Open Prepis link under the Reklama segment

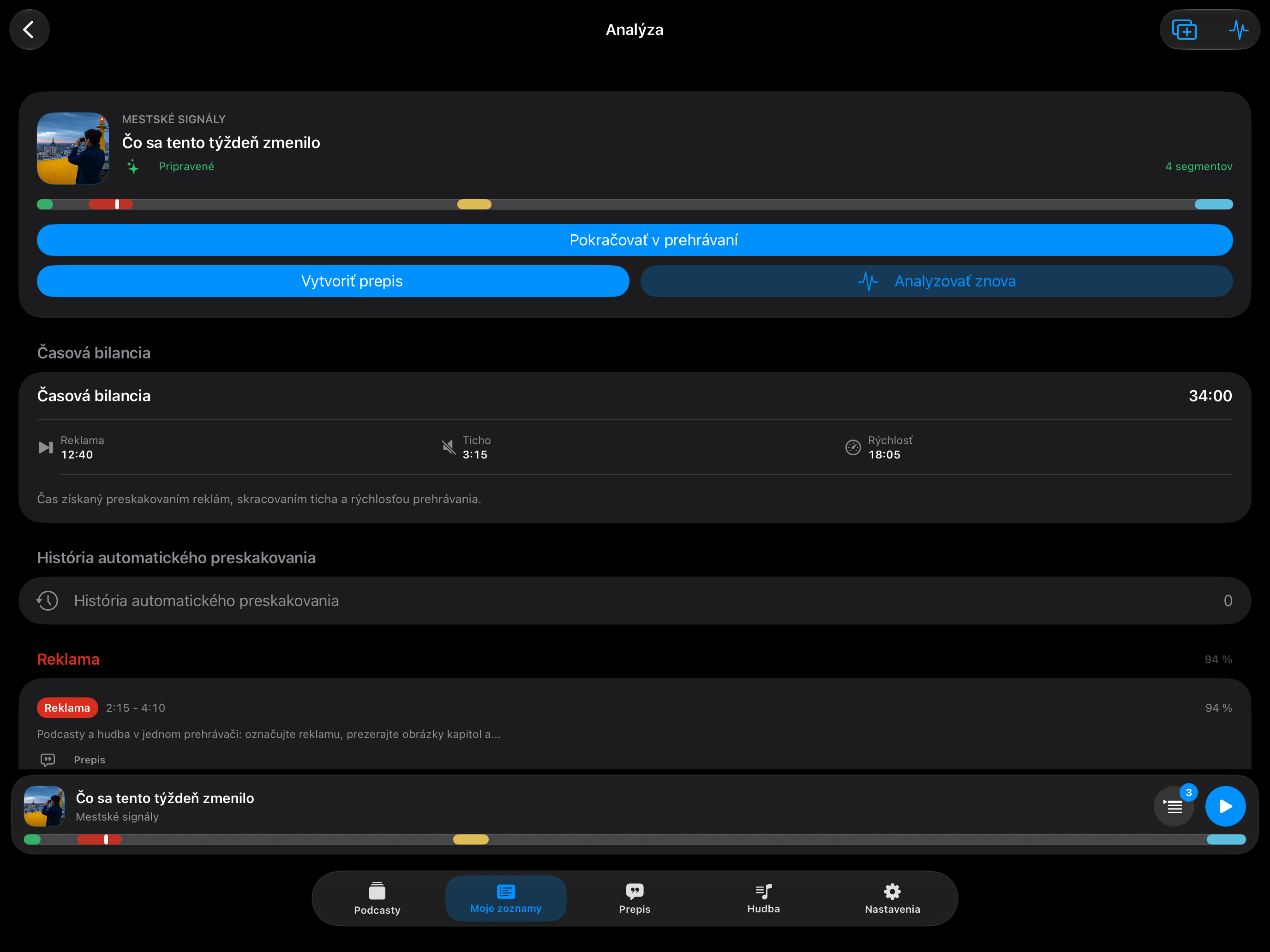(90, 760)
